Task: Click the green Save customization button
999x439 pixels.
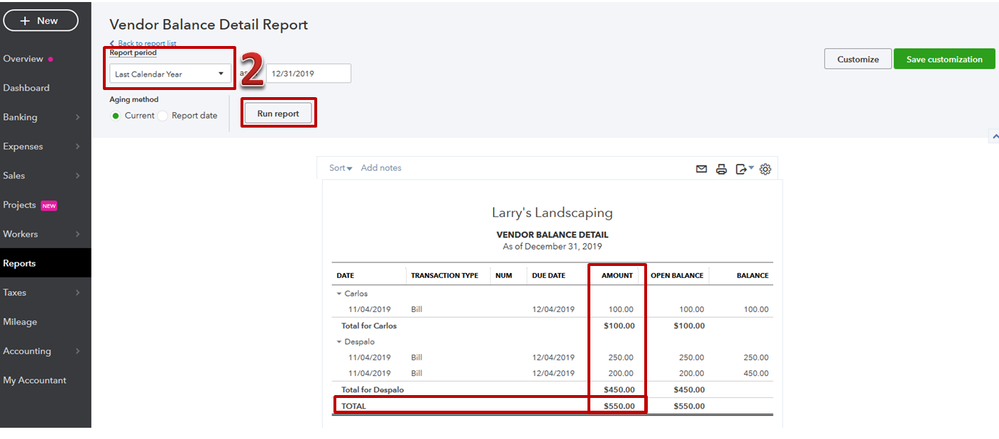Action: pos(944,59)
